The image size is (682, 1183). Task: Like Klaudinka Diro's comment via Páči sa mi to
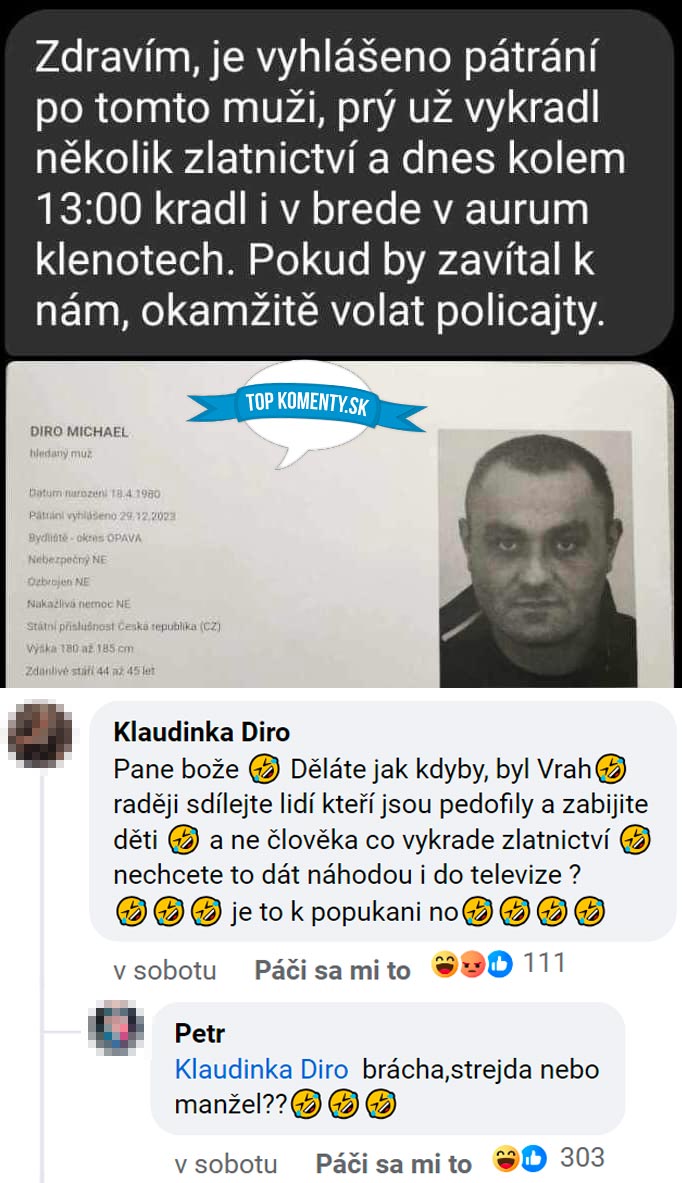tap(332, 970)
